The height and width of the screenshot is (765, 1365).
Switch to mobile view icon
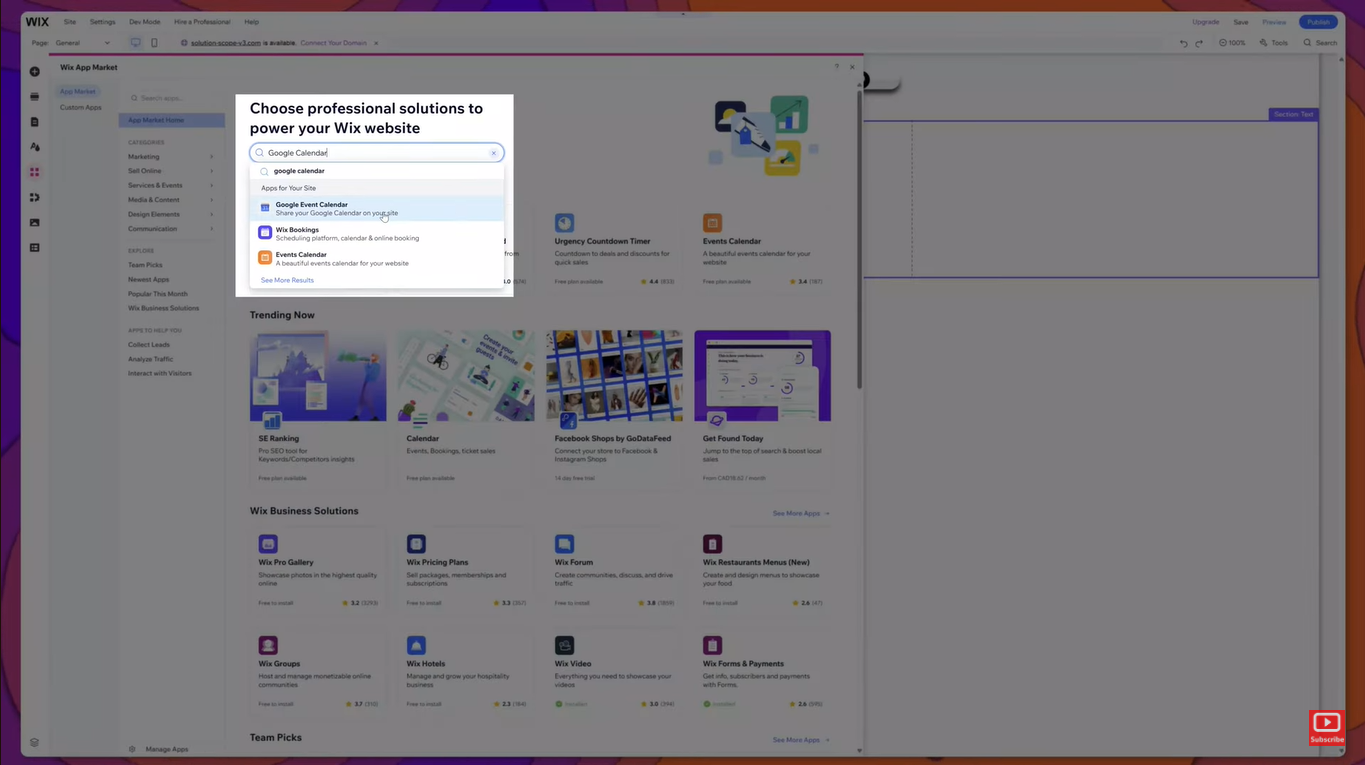coord(154,43)
